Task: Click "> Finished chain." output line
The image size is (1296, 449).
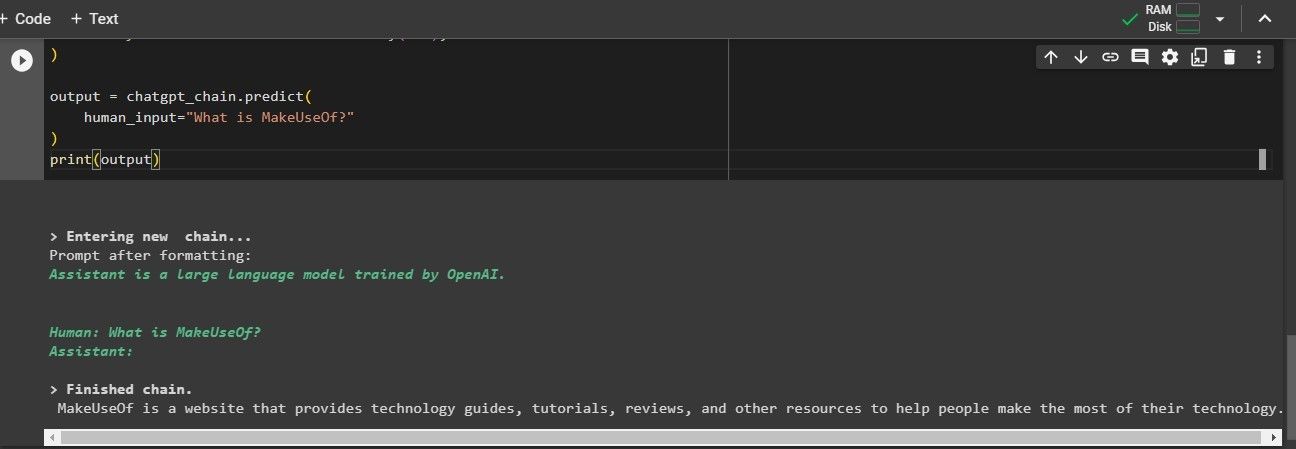Action: [x=121, y=389]
